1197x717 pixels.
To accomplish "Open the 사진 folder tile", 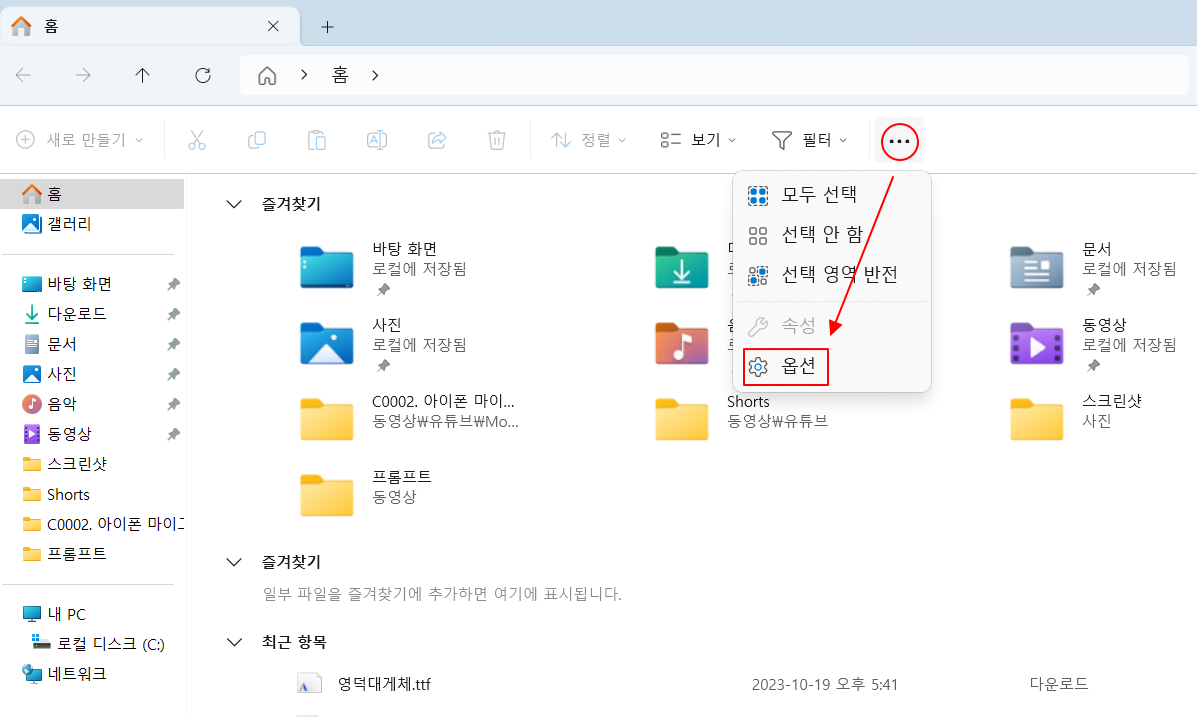I will click(384, 344).
